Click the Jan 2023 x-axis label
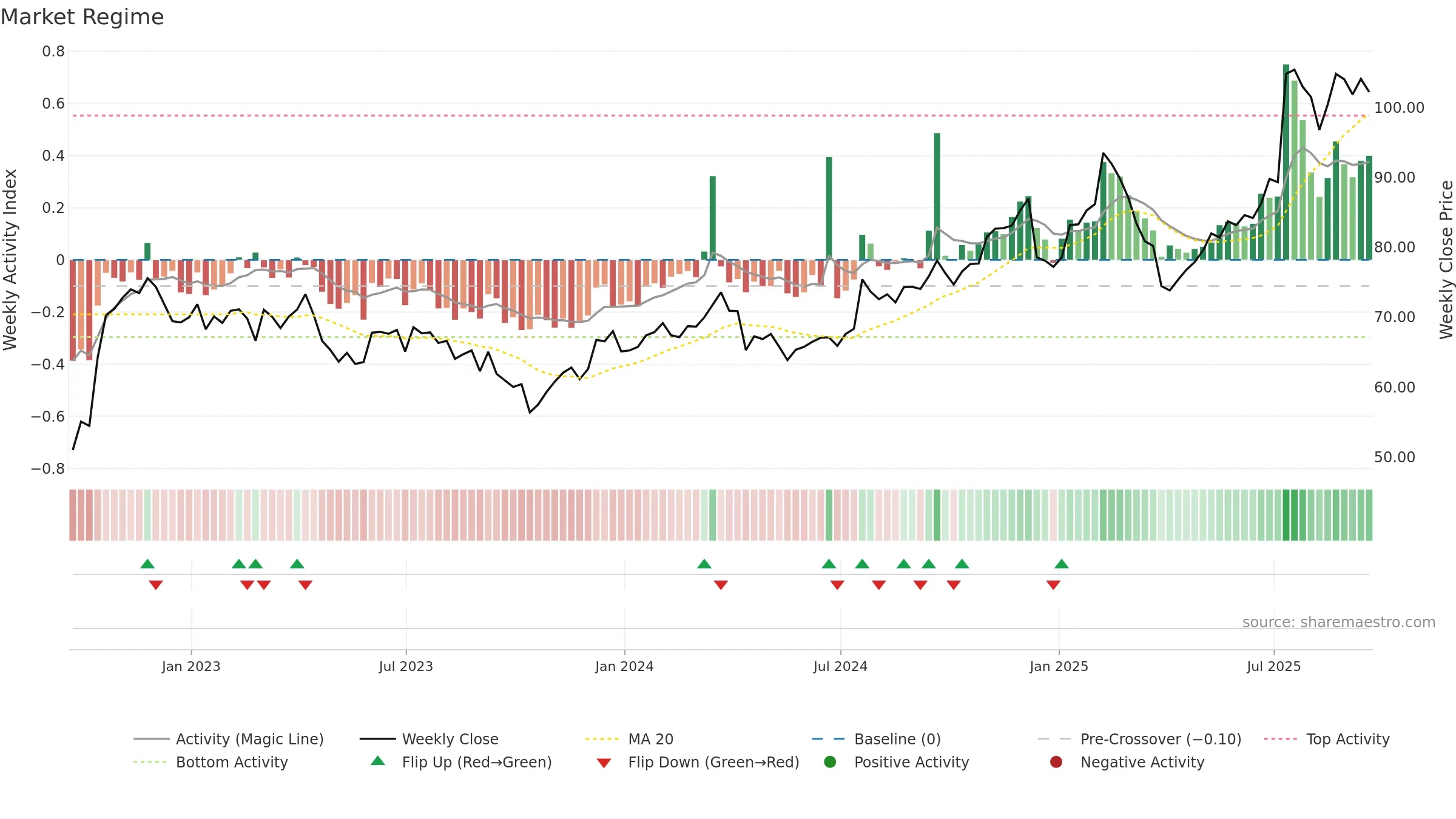This screenshot has height=819, width=1456. (x=191, y=666)
